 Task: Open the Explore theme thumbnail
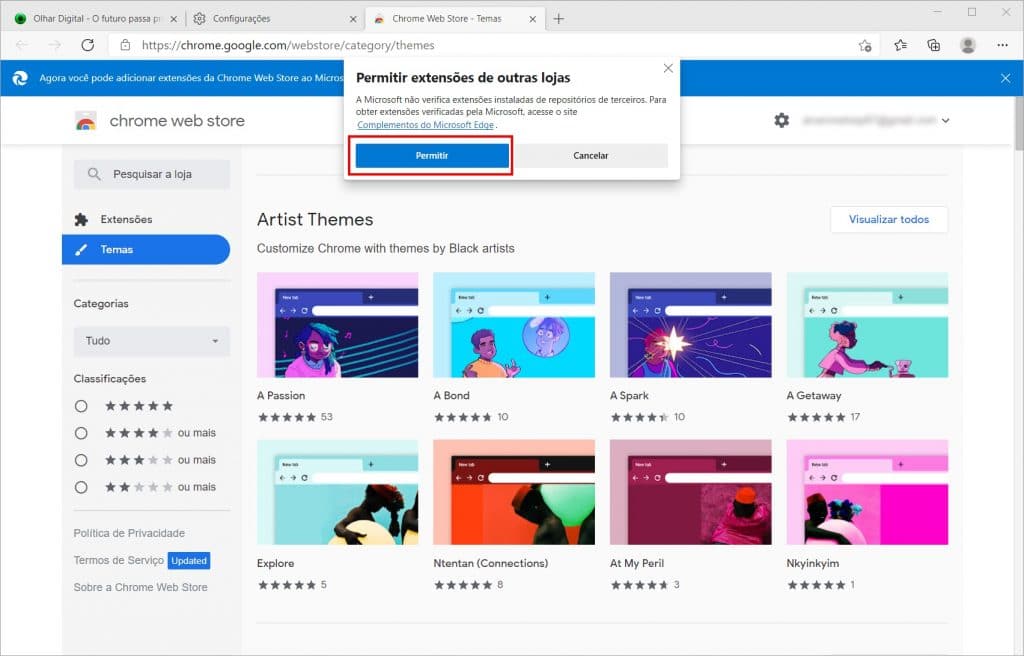click(338, 492)
